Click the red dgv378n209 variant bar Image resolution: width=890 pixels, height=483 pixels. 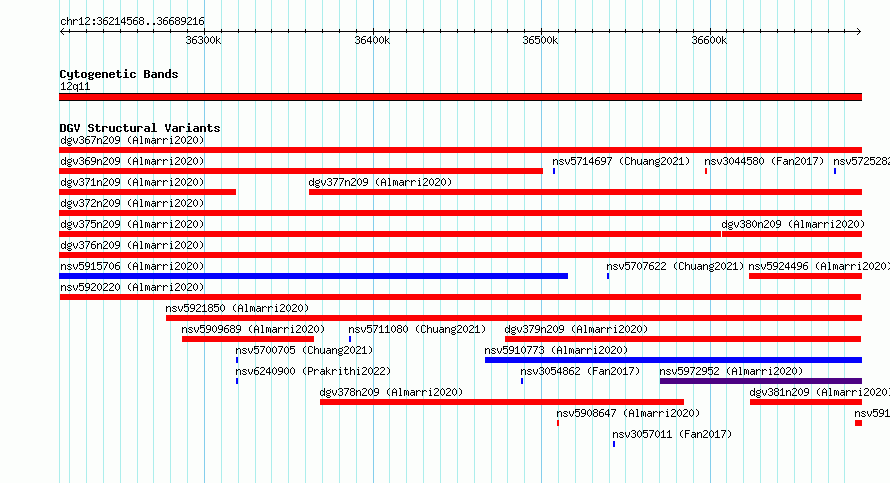coord(502,402)
